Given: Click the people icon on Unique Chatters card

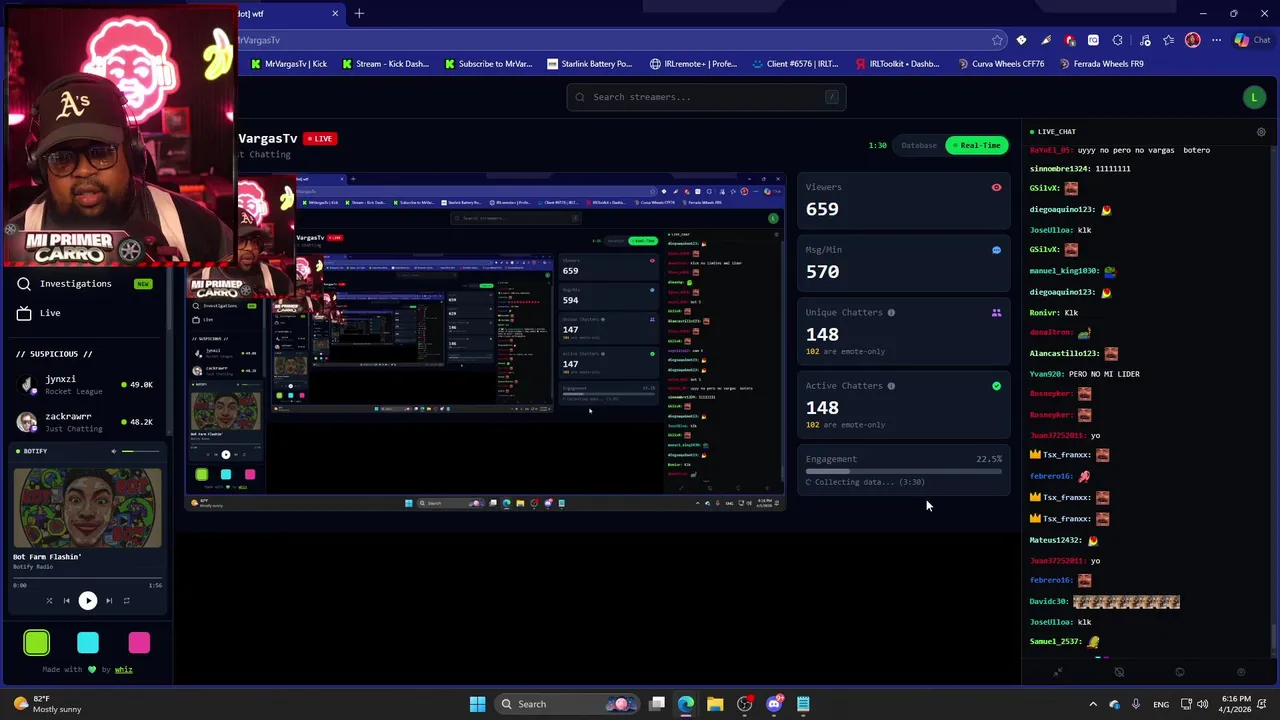Looking at the screenshot, I should coord(996,313).
